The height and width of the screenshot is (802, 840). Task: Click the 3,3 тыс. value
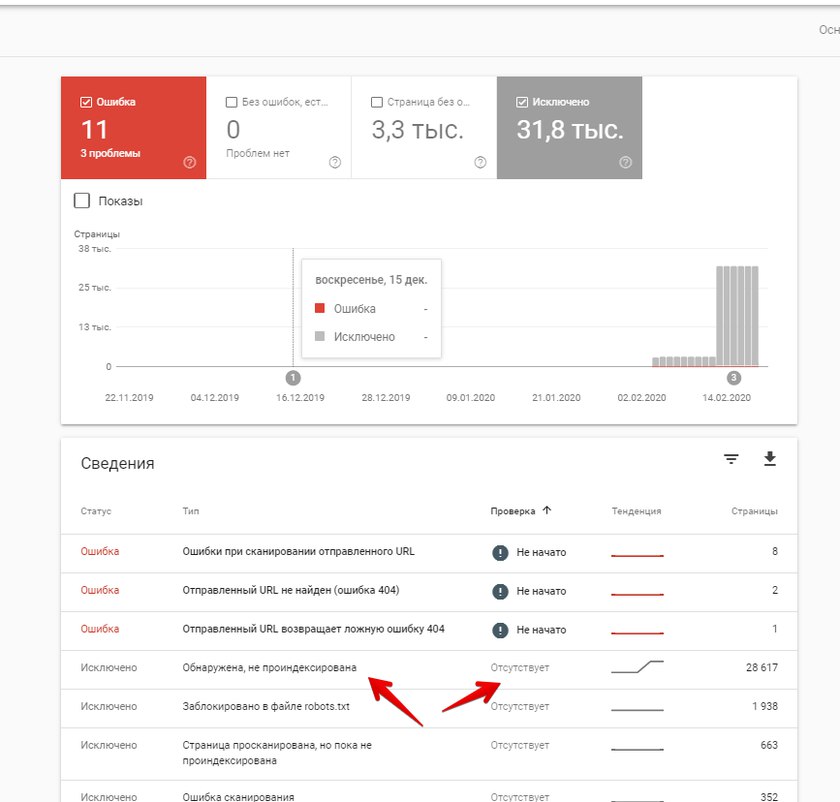tap(417, 130)
